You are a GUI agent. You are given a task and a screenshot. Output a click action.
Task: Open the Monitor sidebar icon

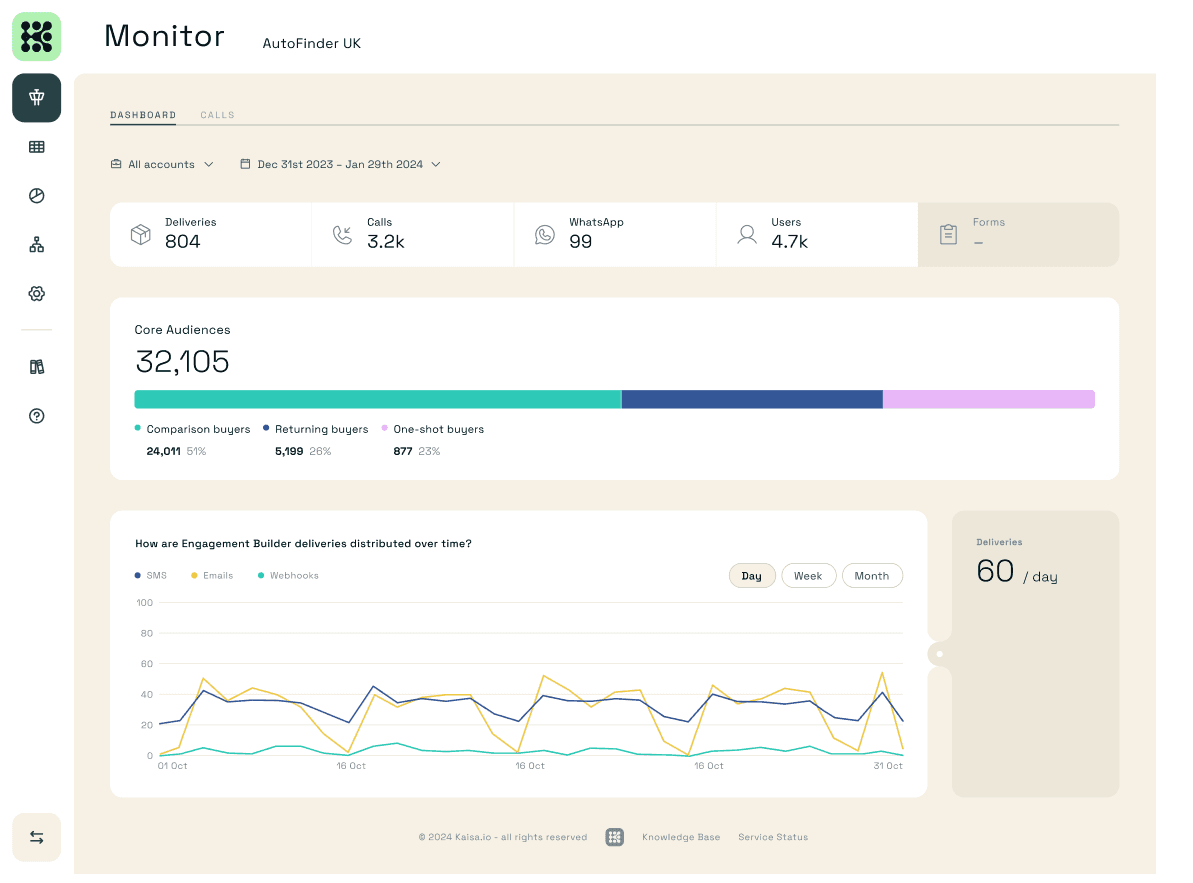pos(37,97)
